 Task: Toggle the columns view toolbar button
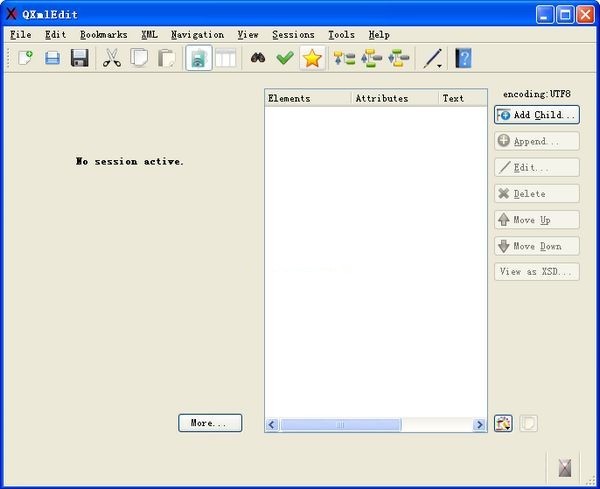pos(226,59)
